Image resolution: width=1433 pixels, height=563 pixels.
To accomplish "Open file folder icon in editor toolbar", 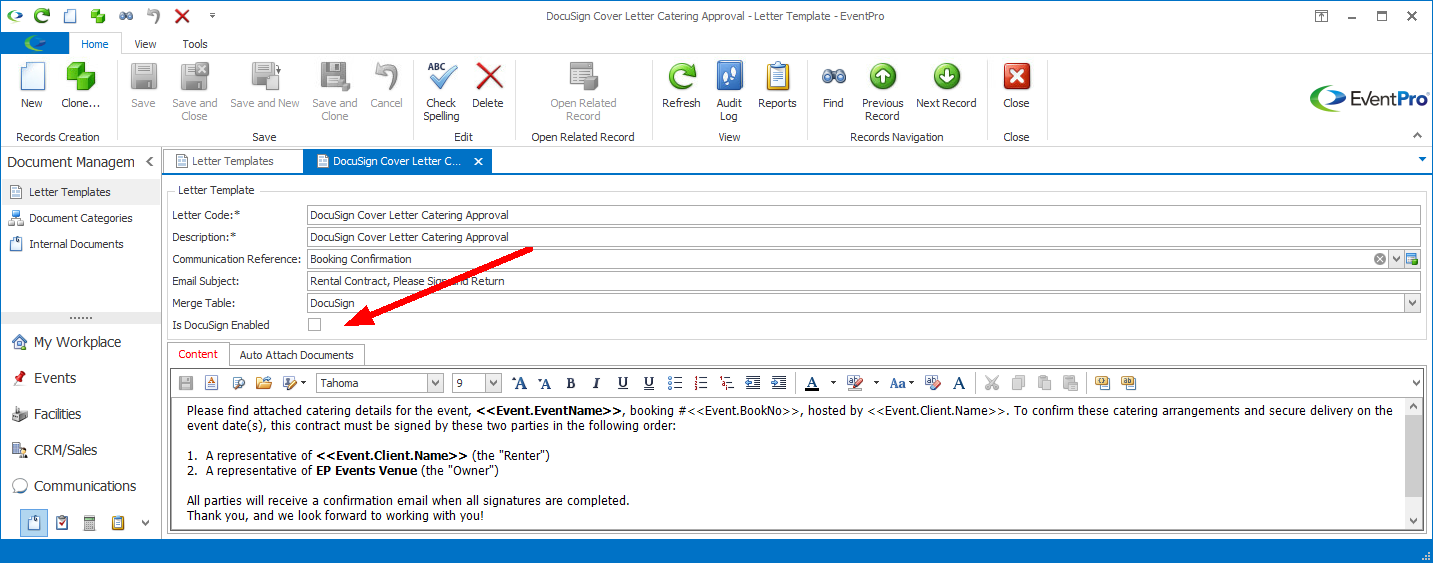I will 264,383.
